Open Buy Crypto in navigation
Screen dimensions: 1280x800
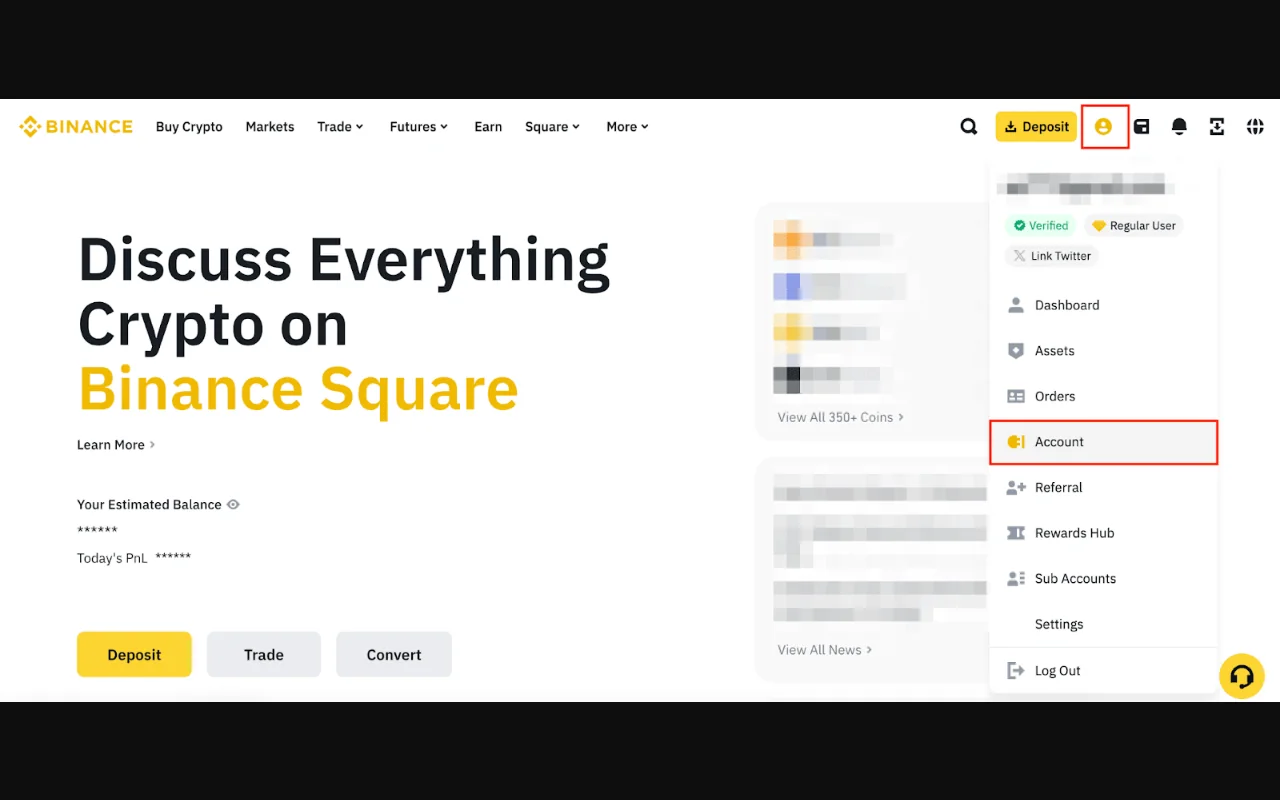click(x=189, y=127)
